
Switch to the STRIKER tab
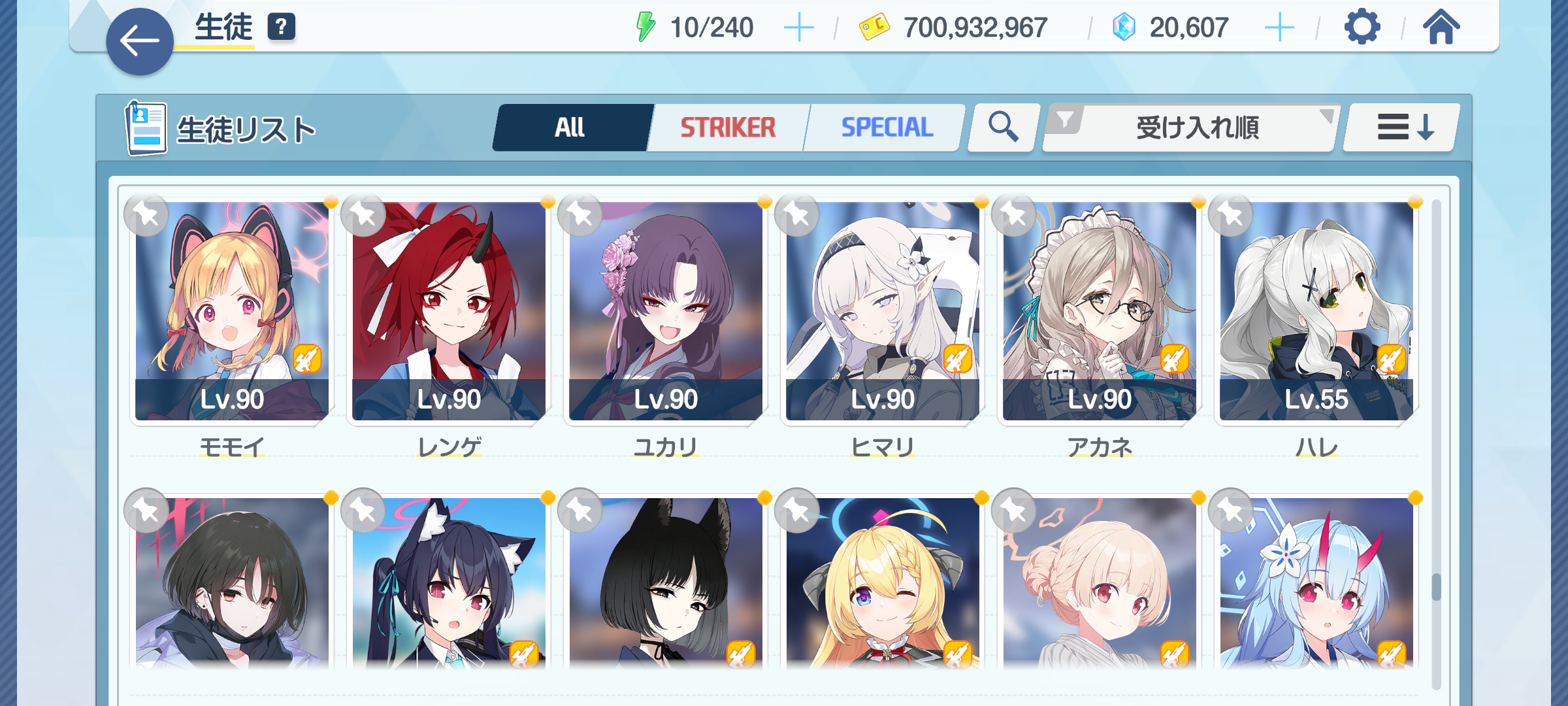pos(728,127)
